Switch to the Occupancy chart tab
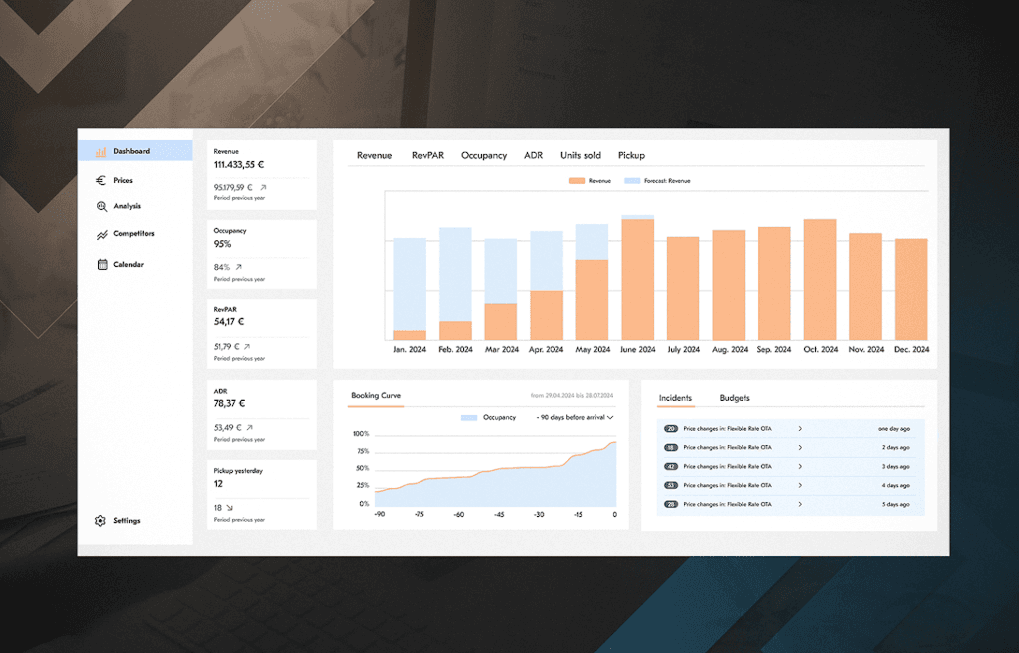The height and width of the screenshot is (653, 1019). coord(484,155)
